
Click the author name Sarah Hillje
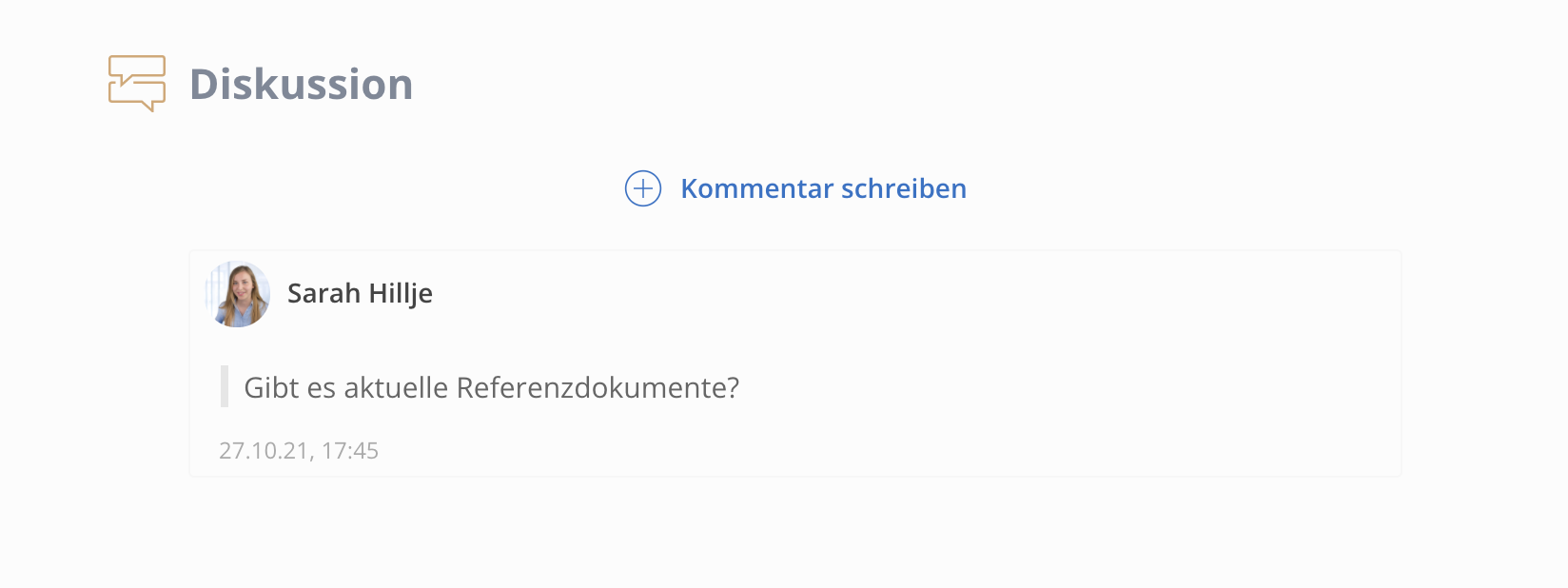coord(360,293)
